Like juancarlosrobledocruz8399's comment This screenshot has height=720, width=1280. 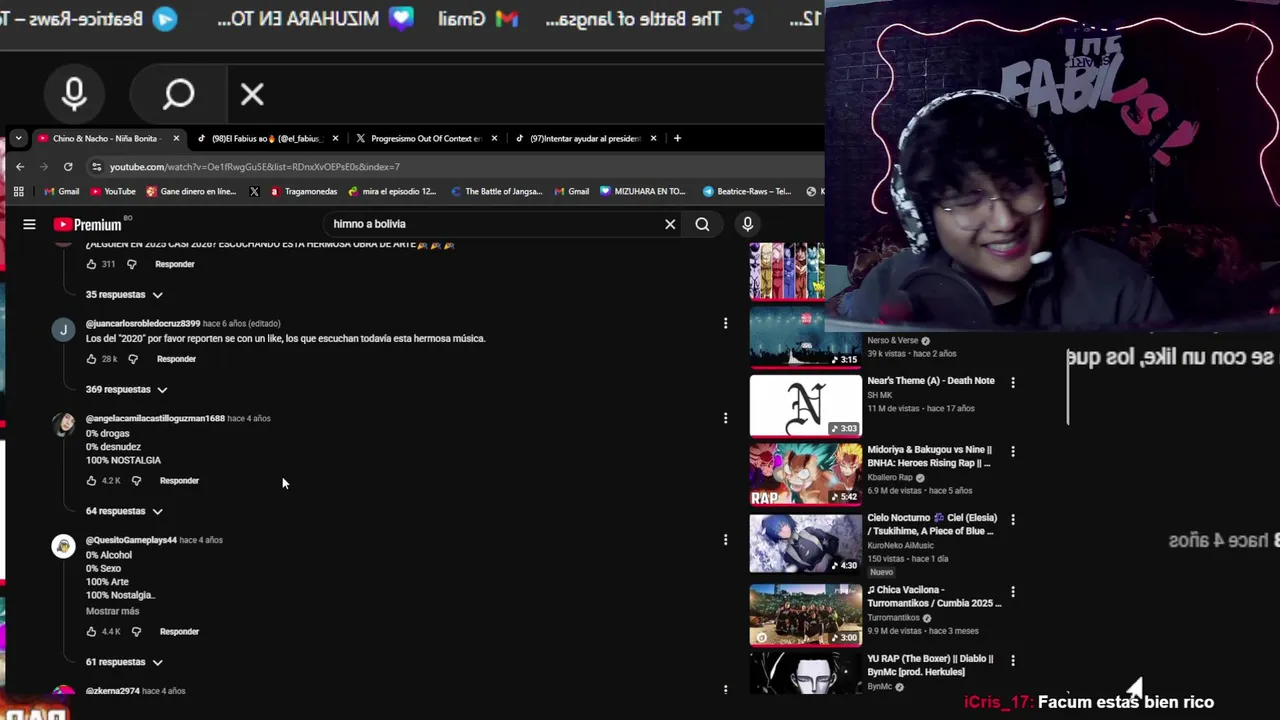click(91, 359)
